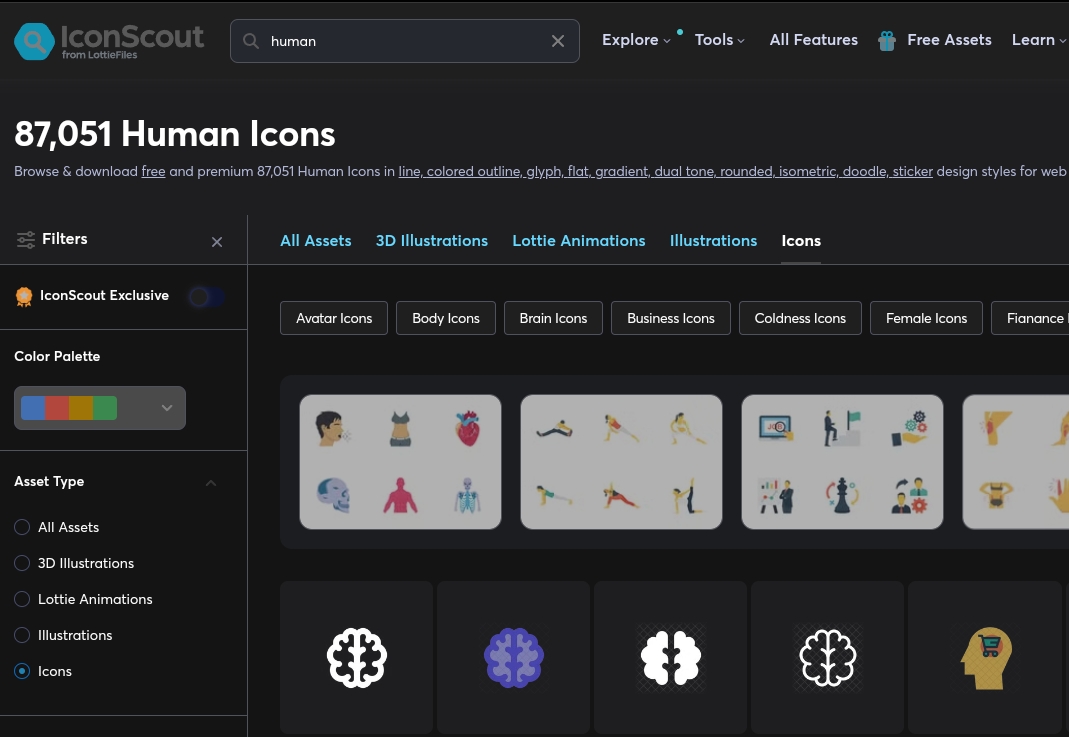The width and height of the screenshot is (1069, 737).
Task: Open the head with shopping cart icon
Action: click(986, 657)
